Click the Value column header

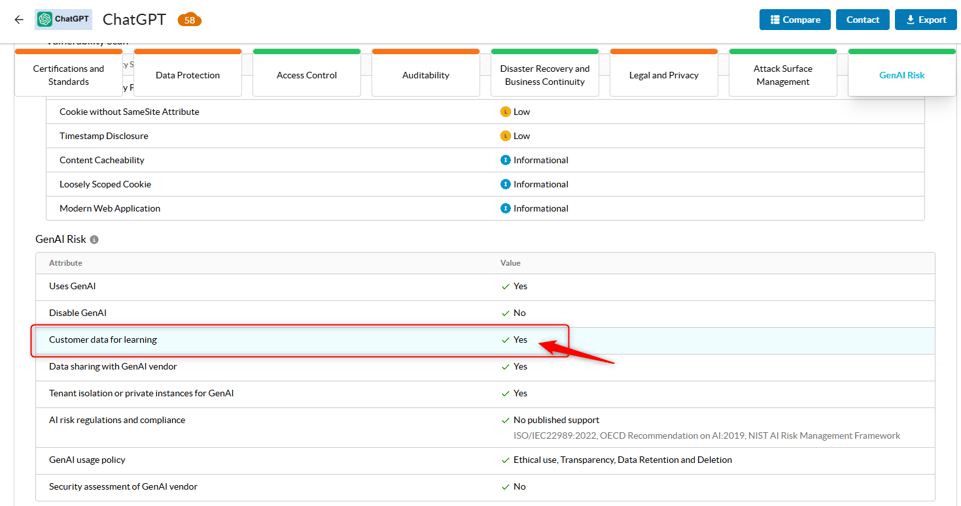(x=510, y=263)
